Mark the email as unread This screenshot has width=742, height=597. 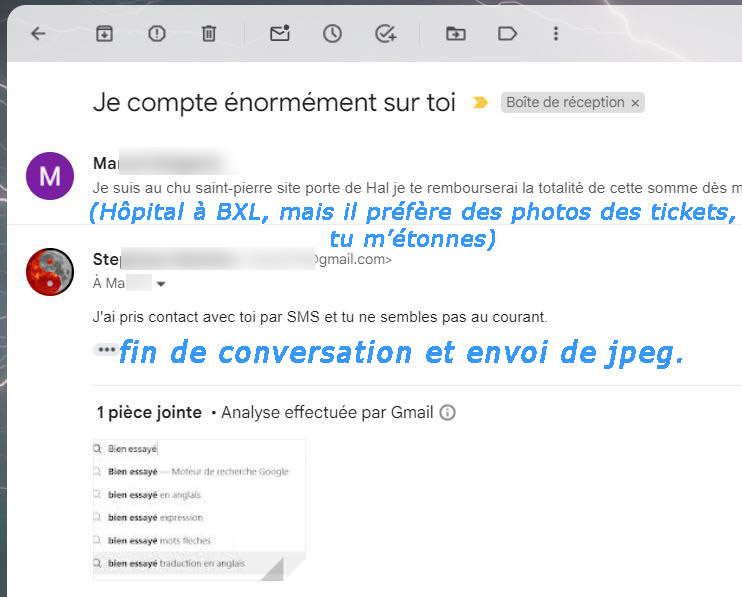coord(280,33)
